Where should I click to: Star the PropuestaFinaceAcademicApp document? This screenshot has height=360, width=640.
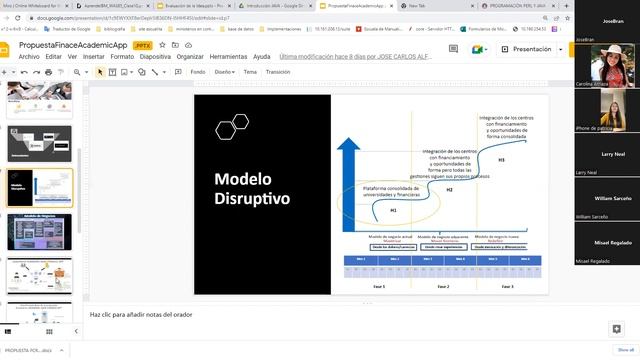[162, 45]
